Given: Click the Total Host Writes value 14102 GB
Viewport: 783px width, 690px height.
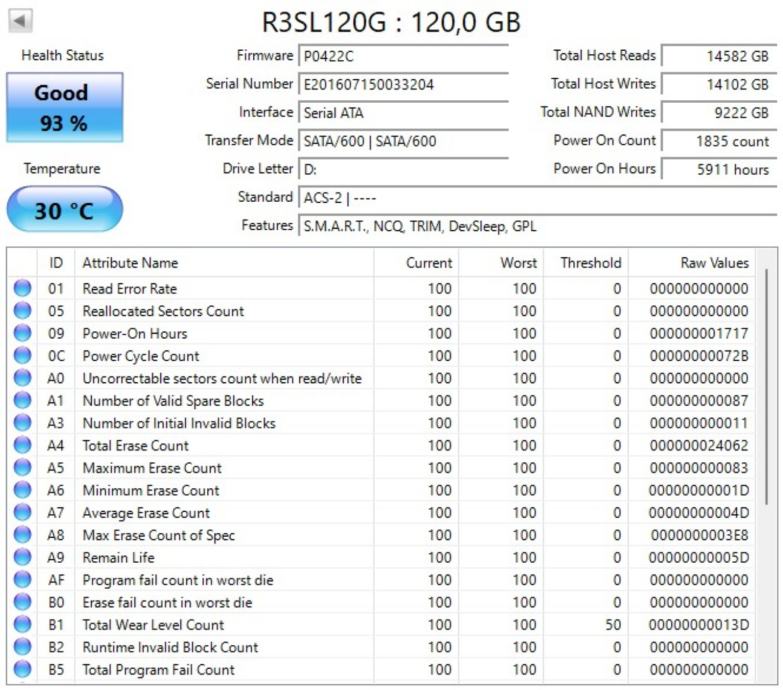Looking at the screenshot, I should click(720, 84).
